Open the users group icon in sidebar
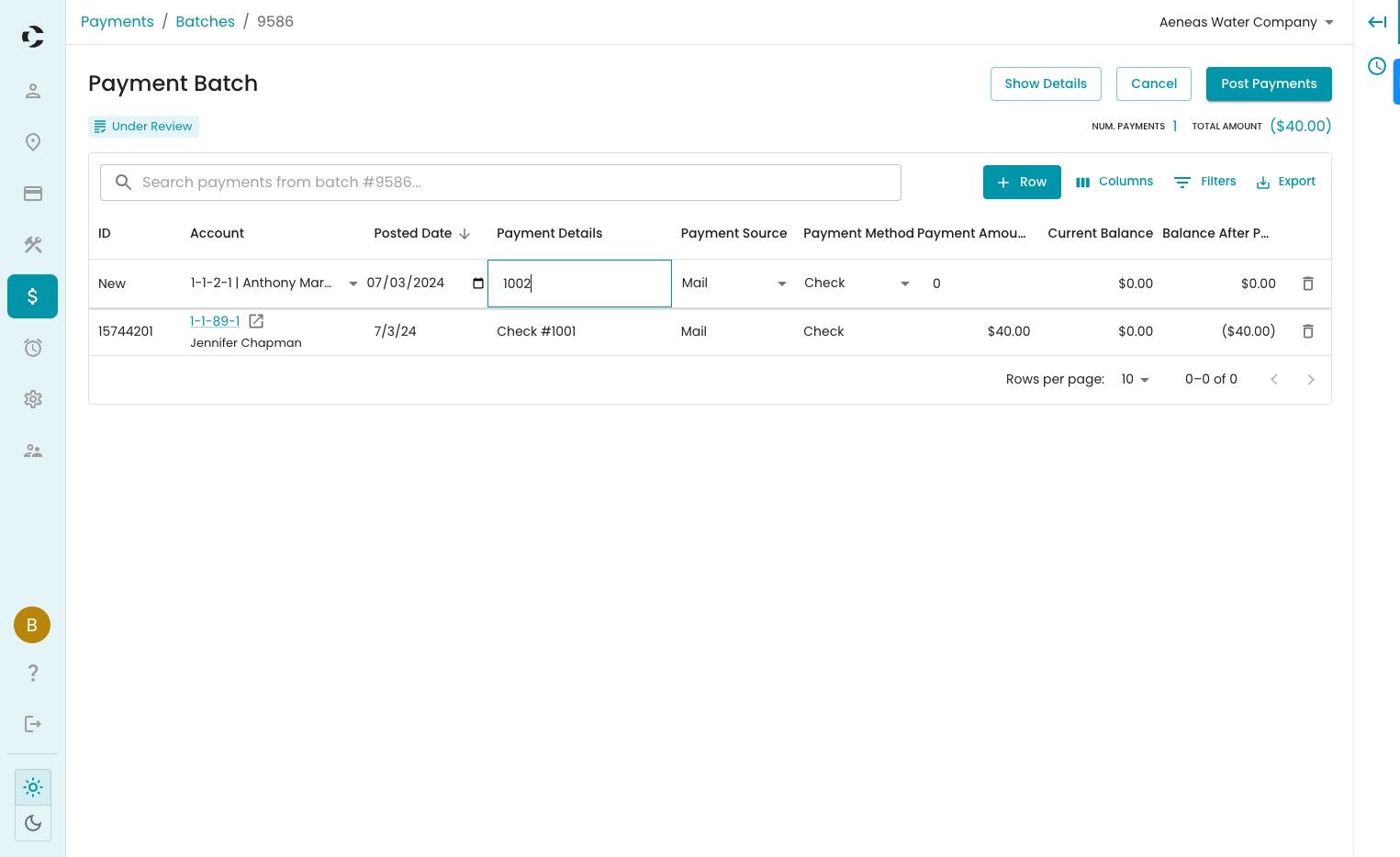 click(x=33, y=451)
